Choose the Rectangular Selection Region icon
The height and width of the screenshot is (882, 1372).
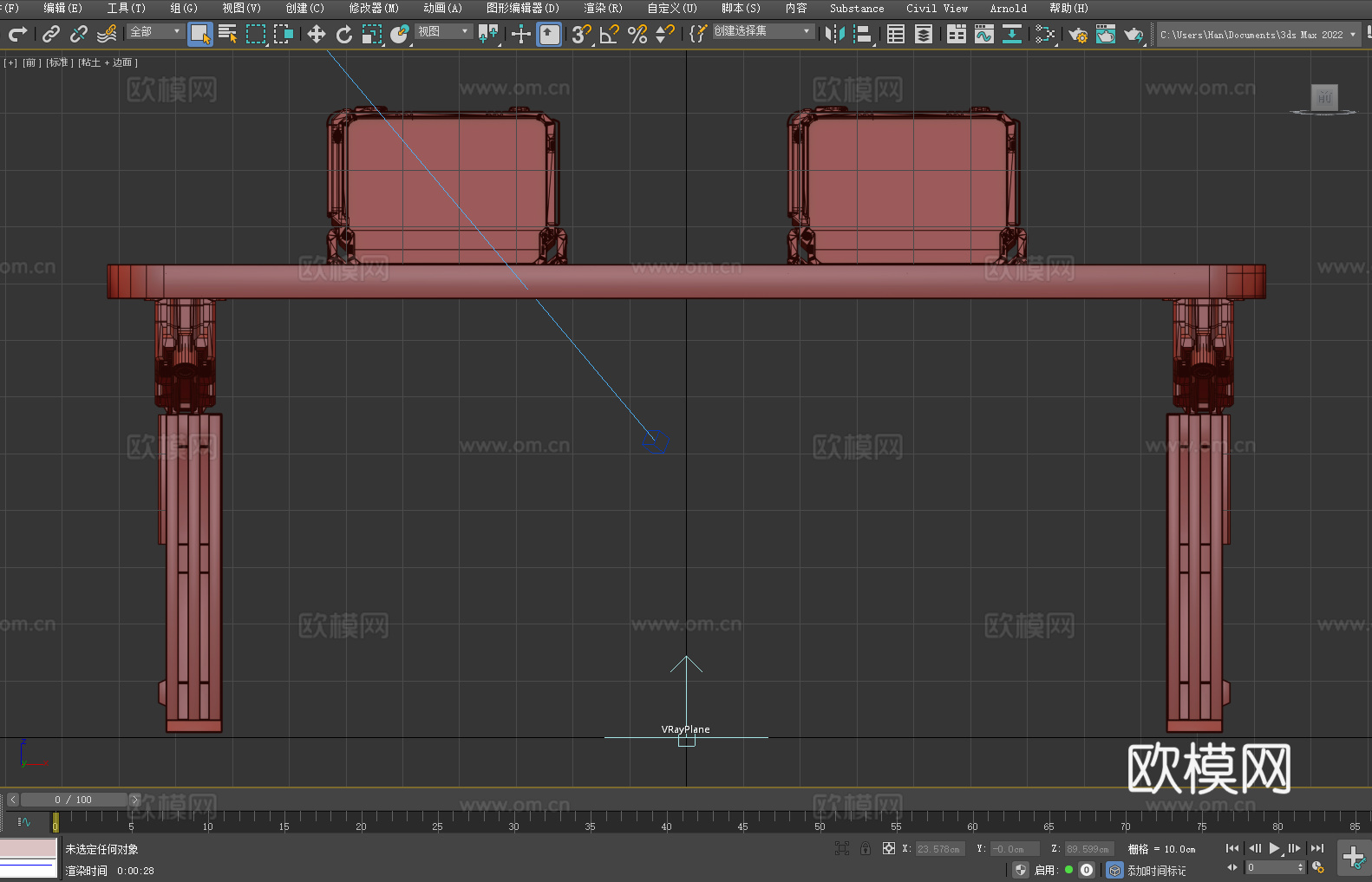256,34
